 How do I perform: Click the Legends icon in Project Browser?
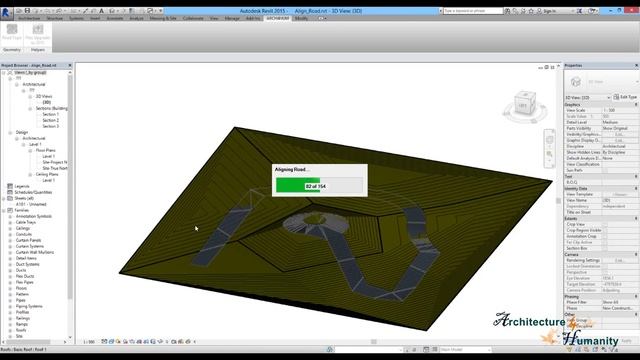10,186
